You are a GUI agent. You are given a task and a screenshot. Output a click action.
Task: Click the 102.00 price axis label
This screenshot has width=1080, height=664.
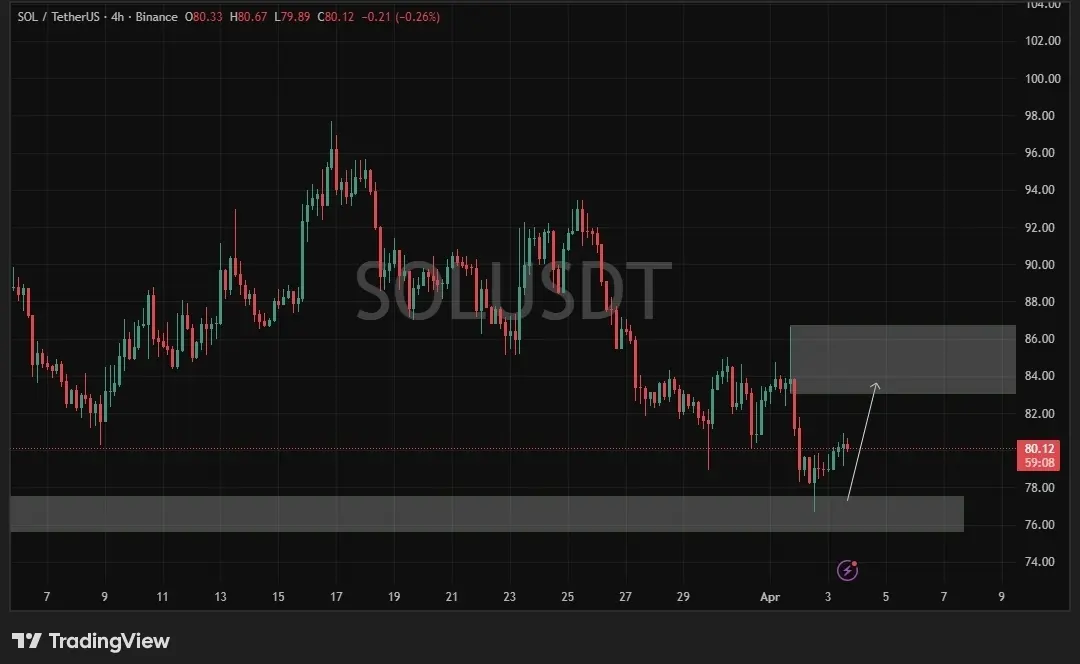(1043, 41)
